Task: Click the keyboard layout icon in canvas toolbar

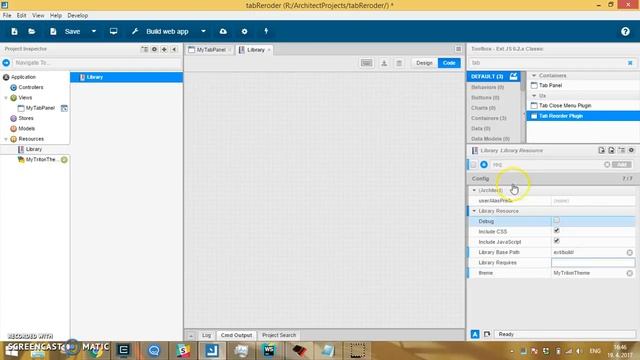Action: coord(367,63)
